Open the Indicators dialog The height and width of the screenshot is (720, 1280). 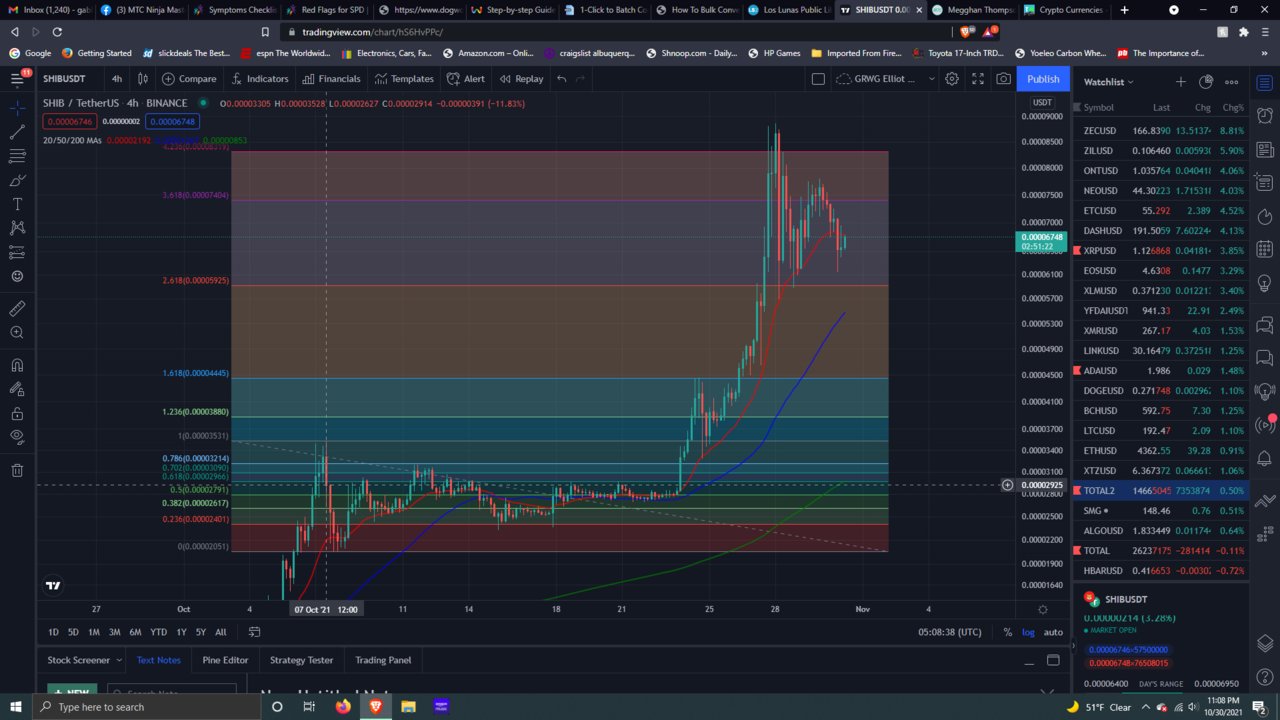pyautogui.click(x=259, y=79)
